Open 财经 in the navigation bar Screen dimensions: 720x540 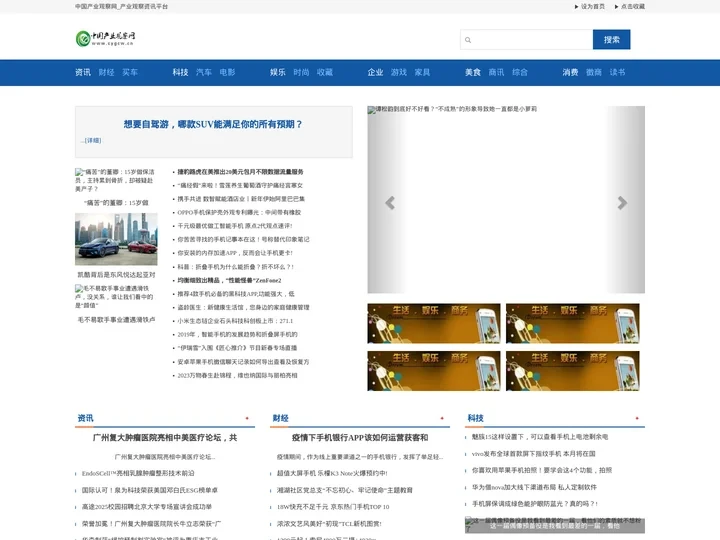(107, 72)
